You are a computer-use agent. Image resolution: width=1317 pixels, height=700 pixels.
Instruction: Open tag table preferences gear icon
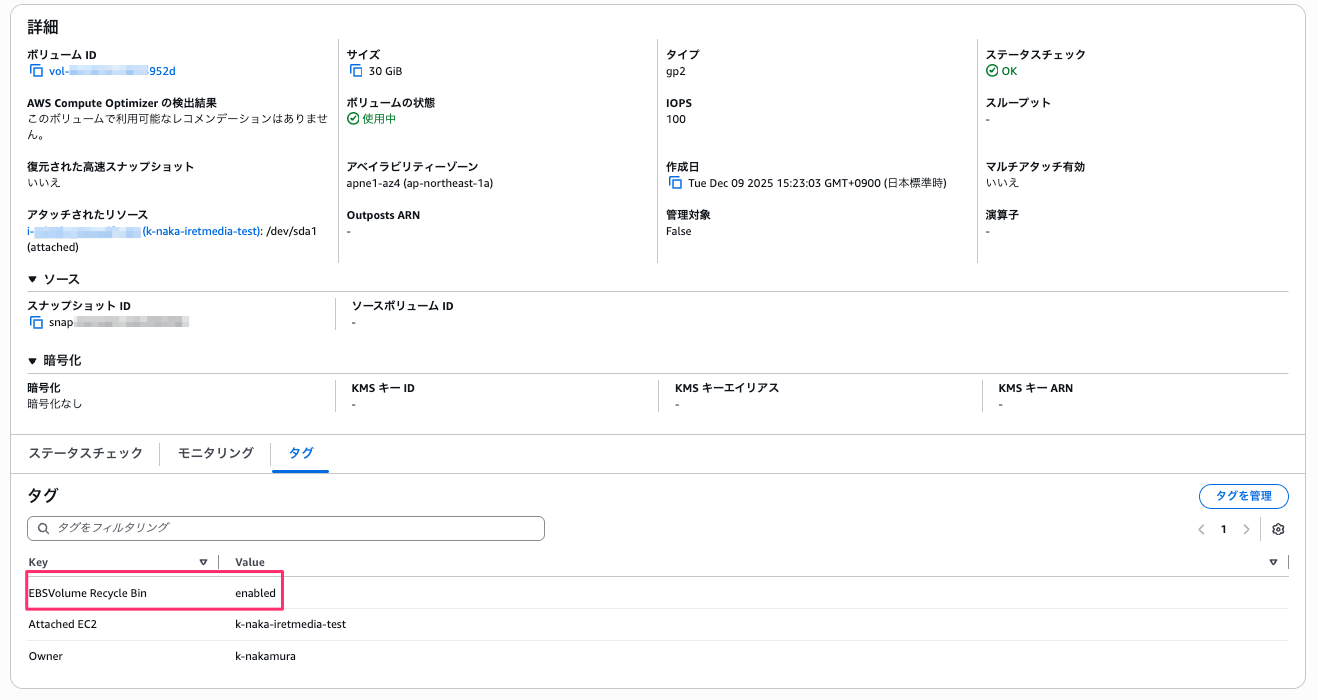click(1278, 530)
